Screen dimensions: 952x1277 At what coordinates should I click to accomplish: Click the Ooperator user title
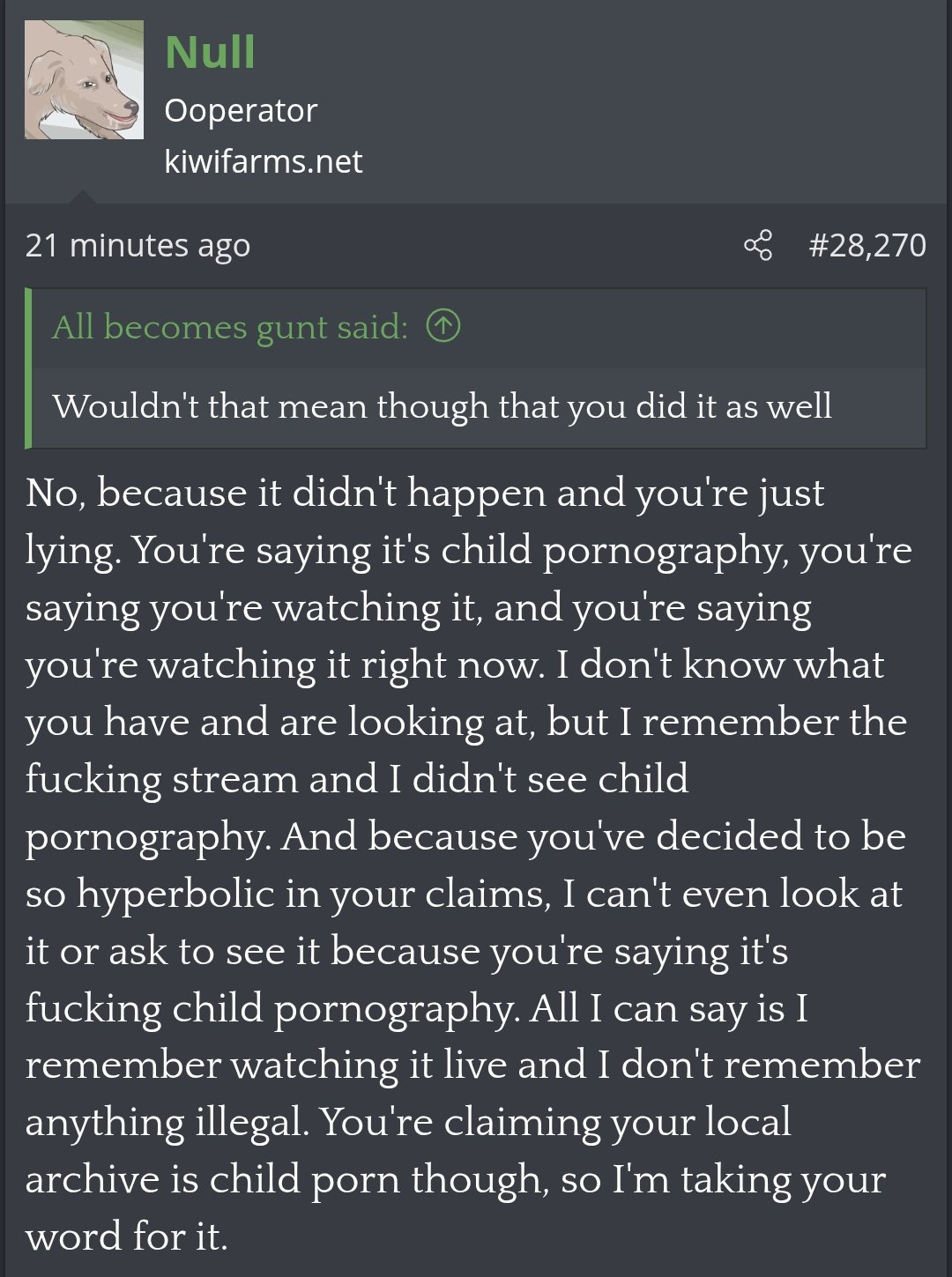[240, 111]
